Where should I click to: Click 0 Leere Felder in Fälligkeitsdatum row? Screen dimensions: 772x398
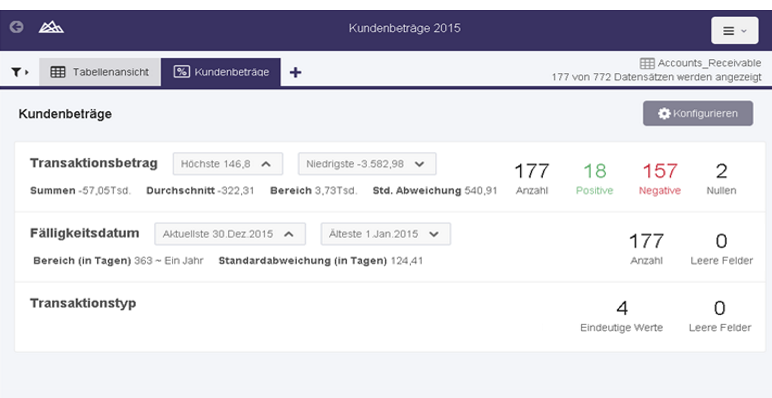tap(721, 248)
